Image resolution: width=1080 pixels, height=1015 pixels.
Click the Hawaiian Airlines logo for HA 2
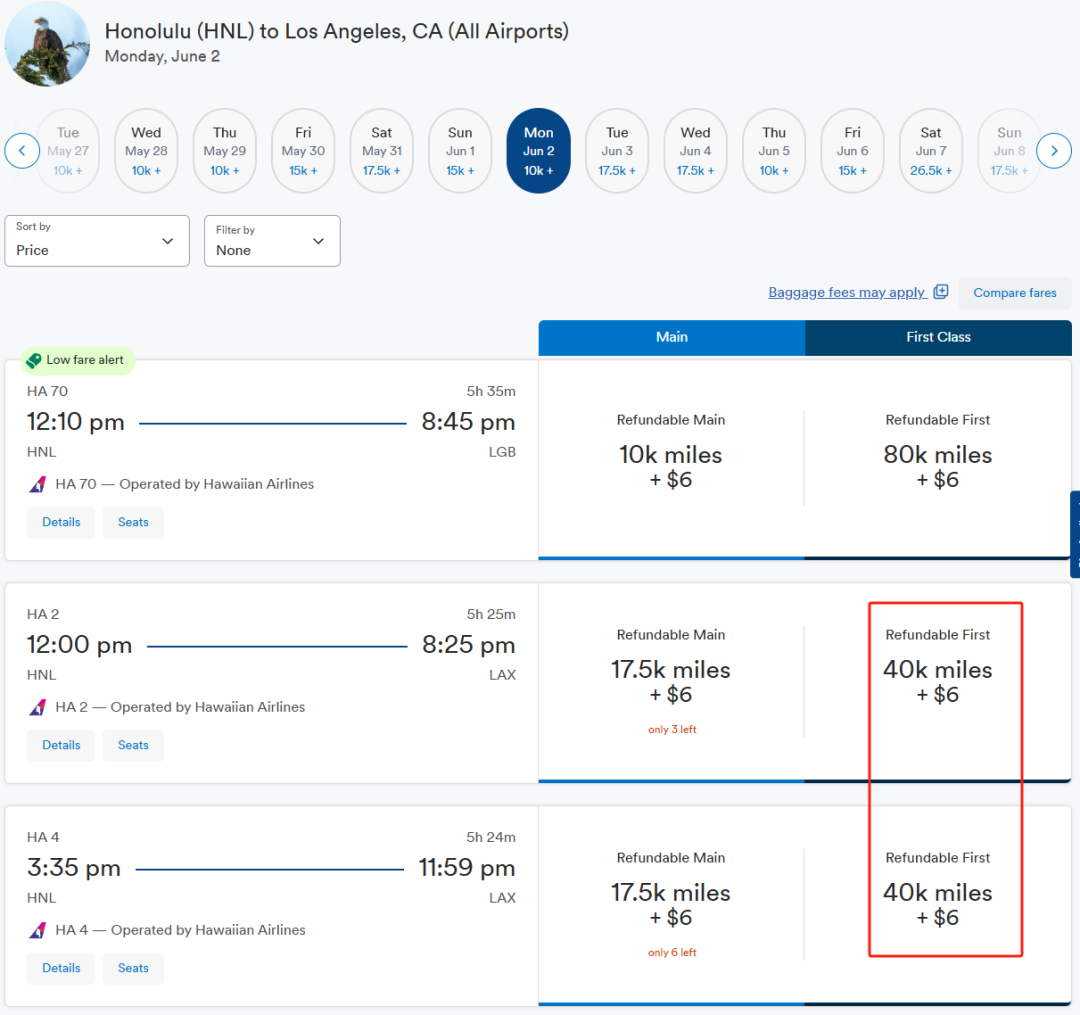(x=38, y=708)
